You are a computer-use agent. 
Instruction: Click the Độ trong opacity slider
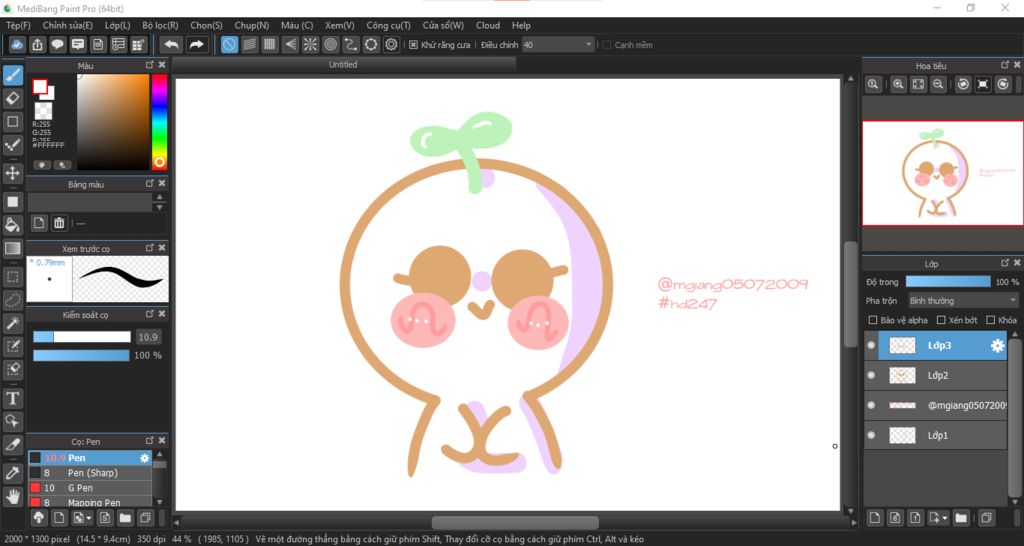948,281
